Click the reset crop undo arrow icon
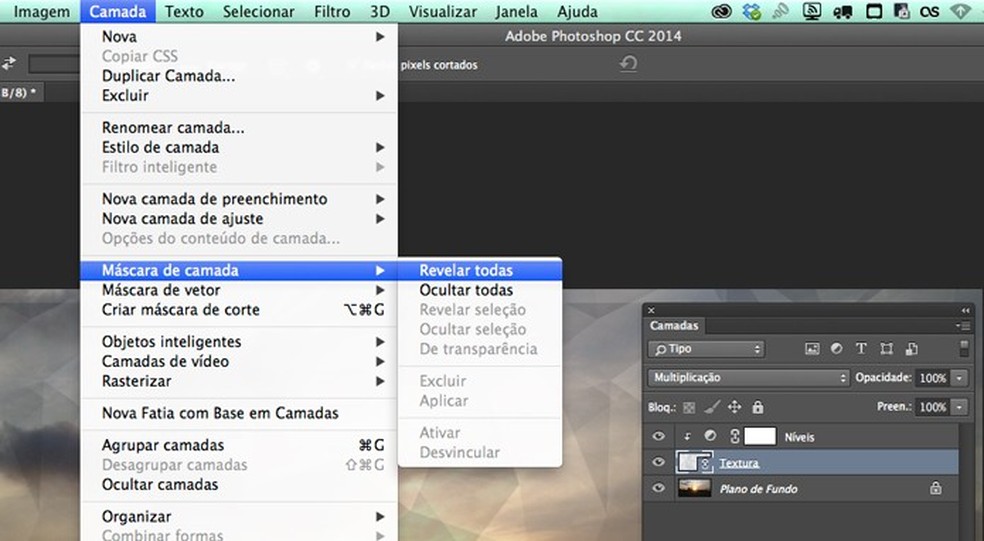Screen dimensions: 984x541 click(x=628, y=63)
